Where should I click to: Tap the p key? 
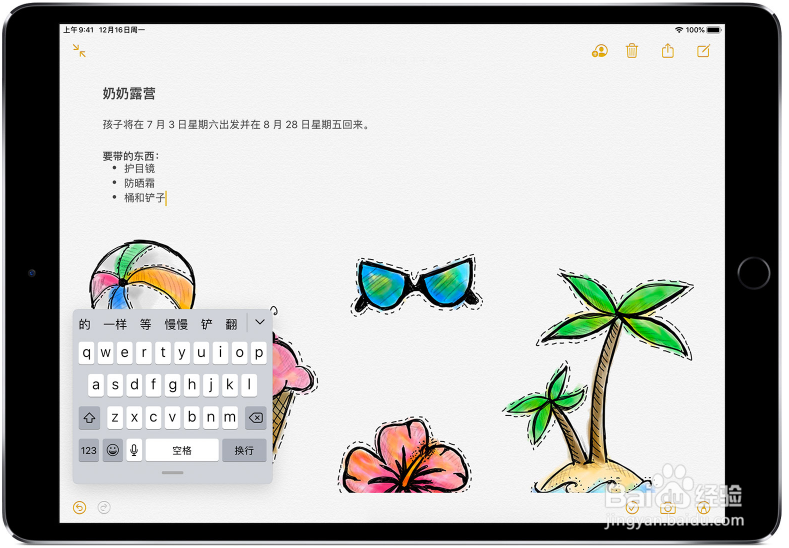(x=259, y=353)
